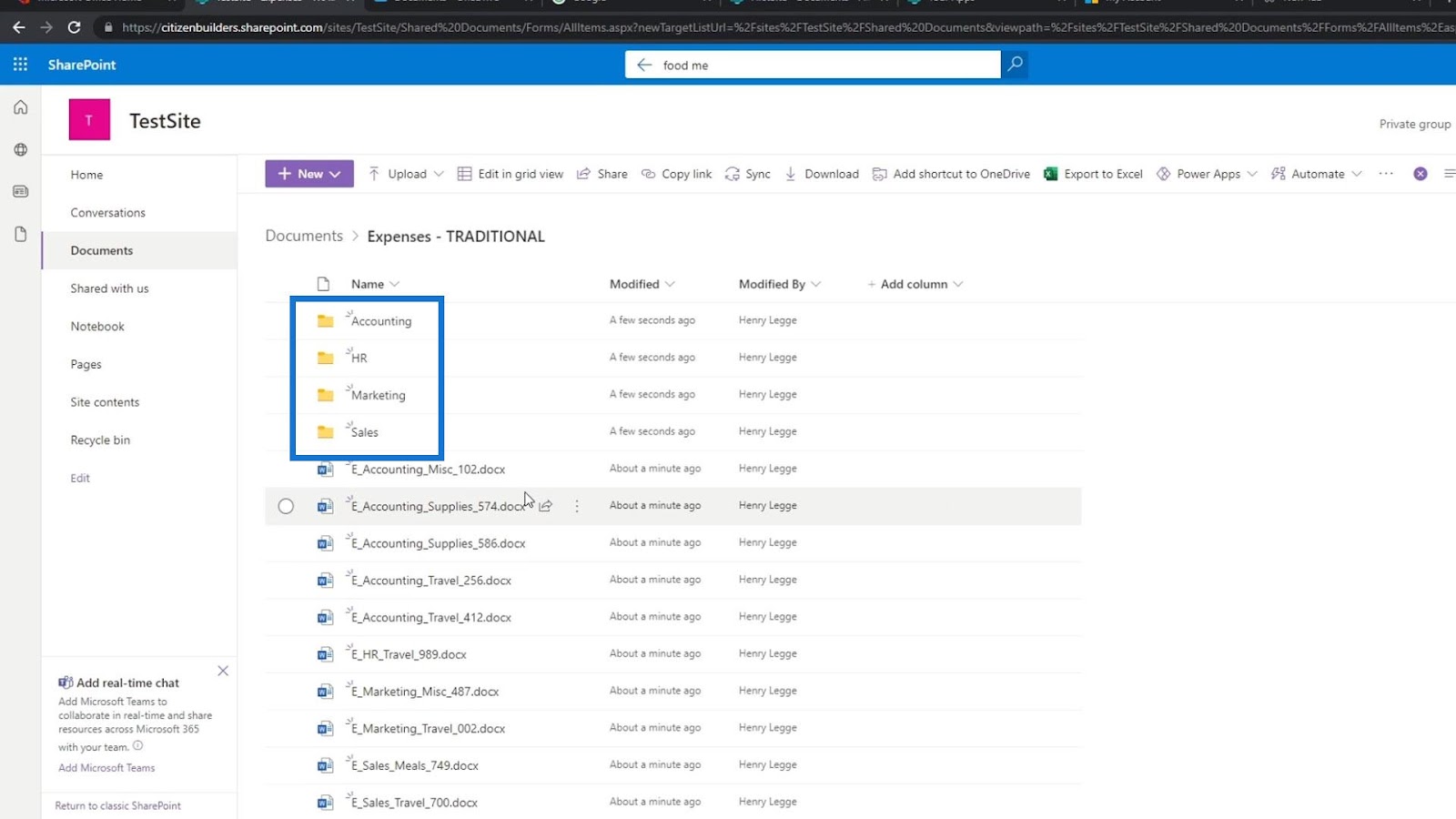Open Shared with us in navigation
The image size is (1456, 819).
(x=109, y=288)
